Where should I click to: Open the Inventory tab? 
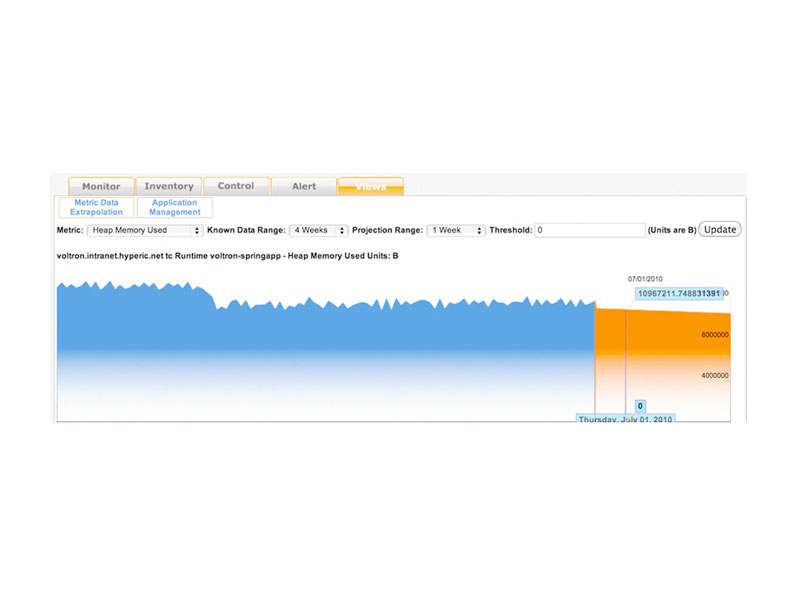coord(169,186)
